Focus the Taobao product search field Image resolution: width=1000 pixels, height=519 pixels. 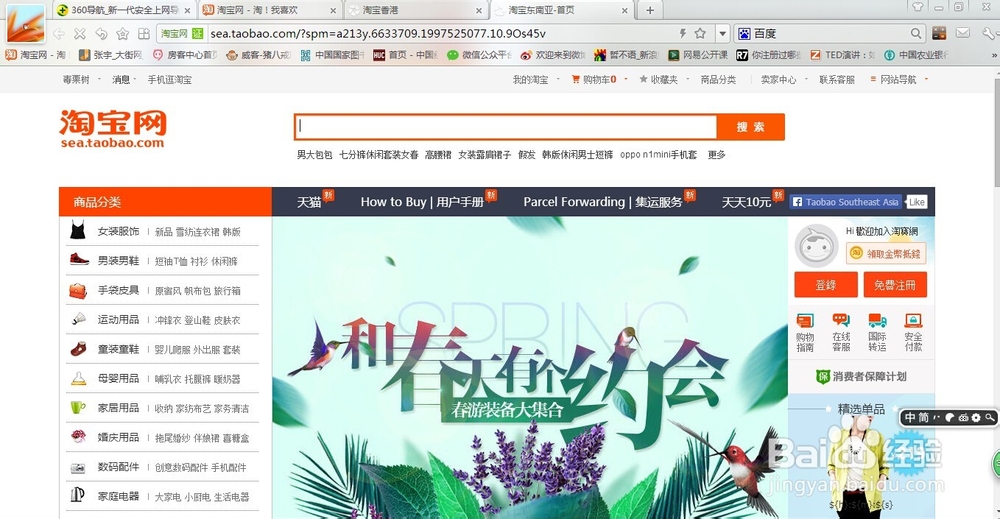(x=506, y=127)
